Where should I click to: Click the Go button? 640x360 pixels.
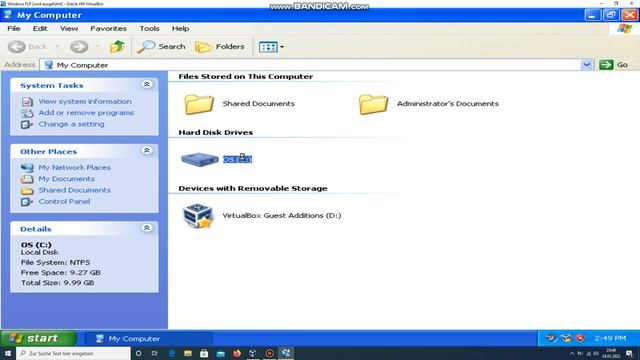[x=613, y=64]
